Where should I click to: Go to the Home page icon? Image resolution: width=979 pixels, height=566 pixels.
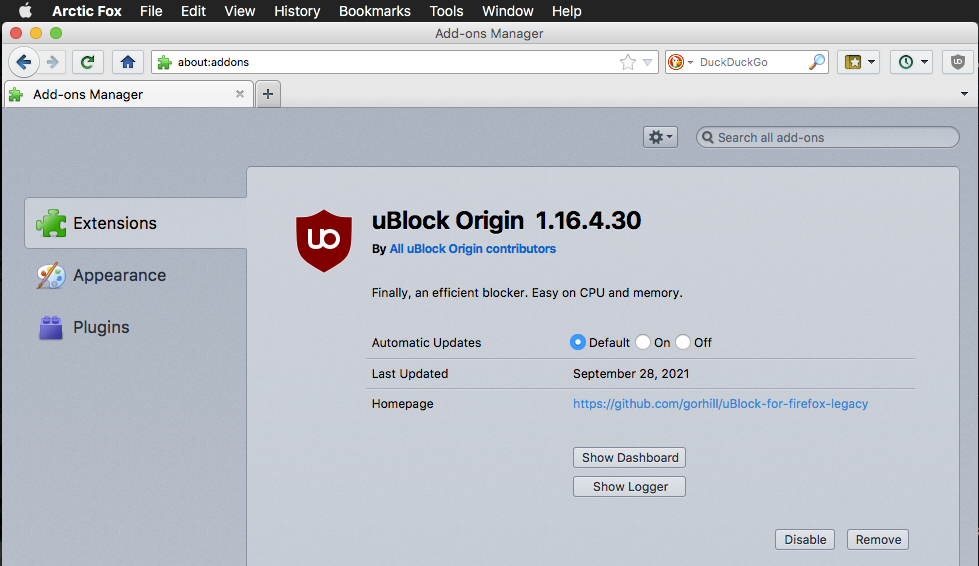click(128, 62)
